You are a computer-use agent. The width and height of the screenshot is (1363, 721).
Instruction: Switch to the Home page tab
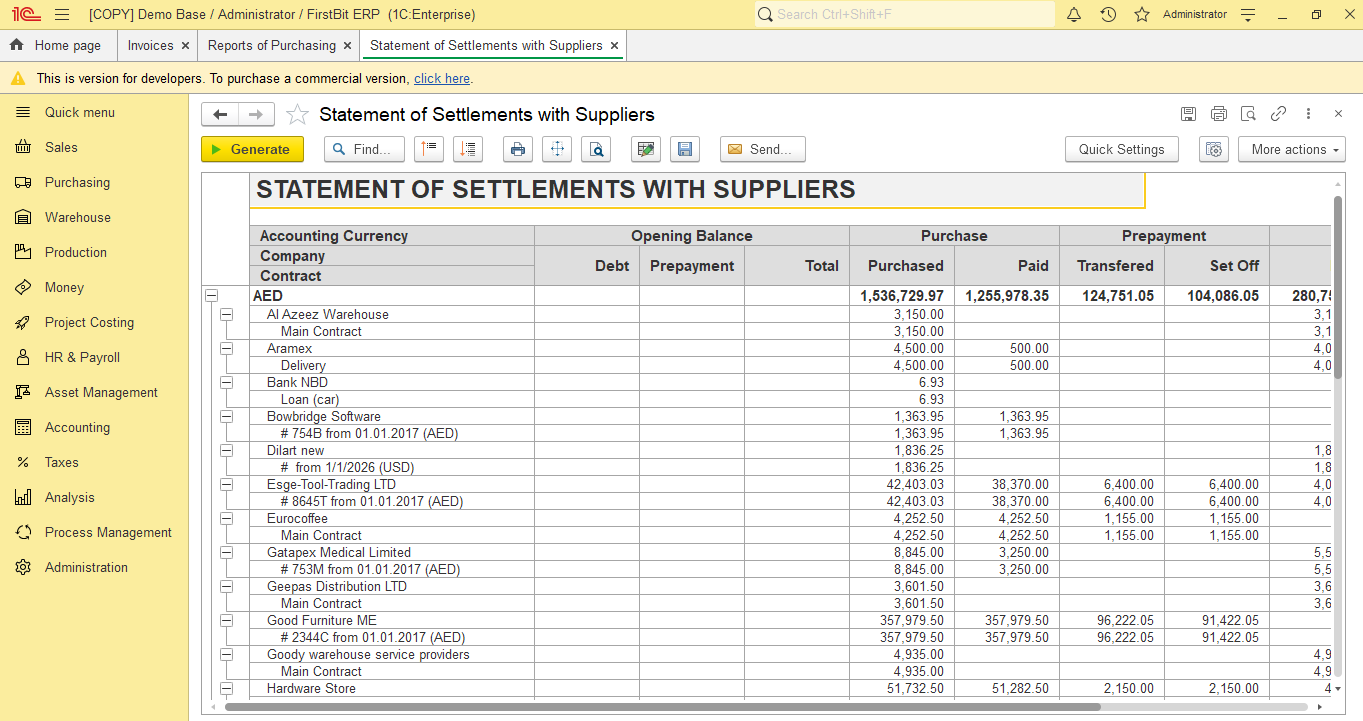point(58,45)
